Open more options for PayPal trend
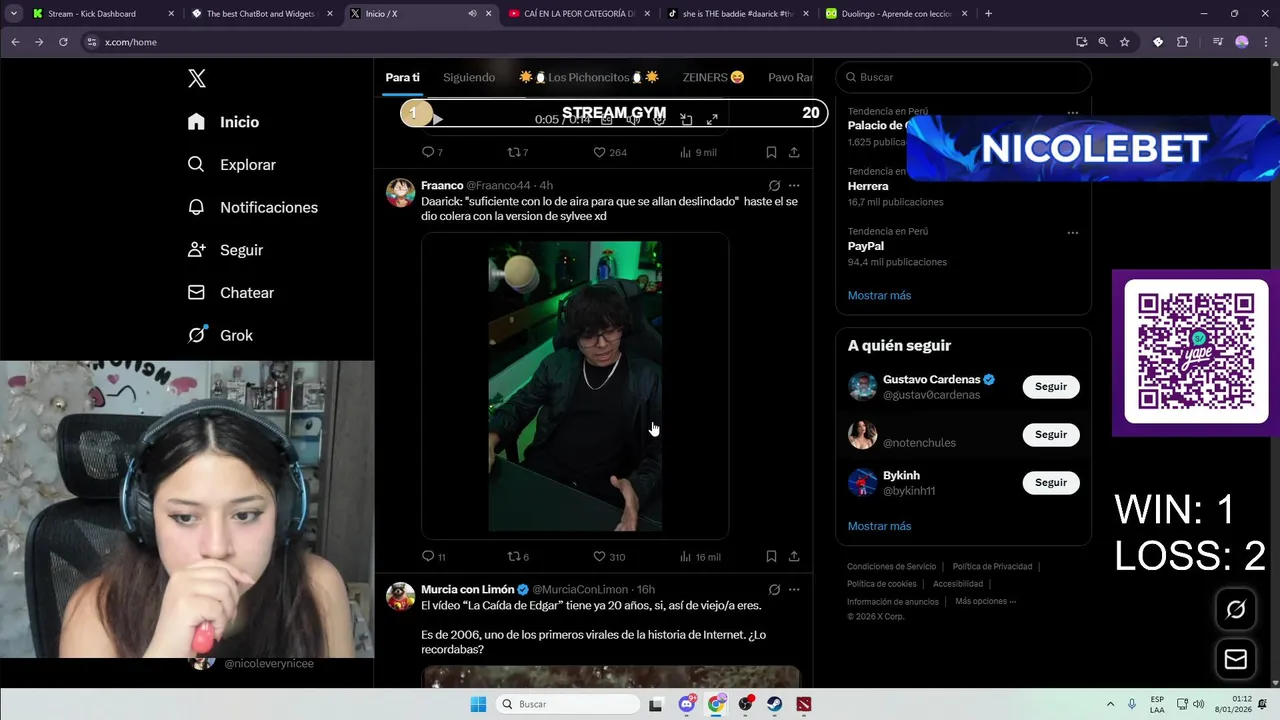The image size is (1280, 720). click(x=1073, y=232)
